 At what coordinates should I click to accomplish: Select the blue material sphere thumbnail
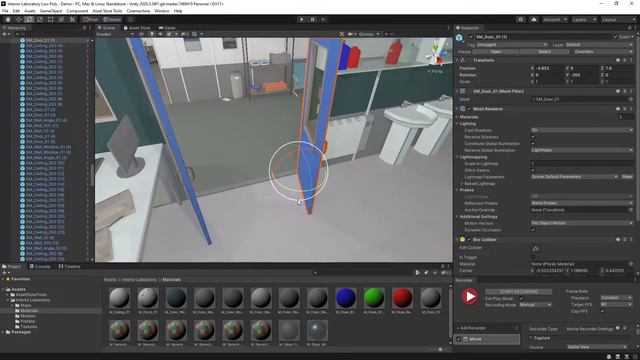[x=345, y=297]
